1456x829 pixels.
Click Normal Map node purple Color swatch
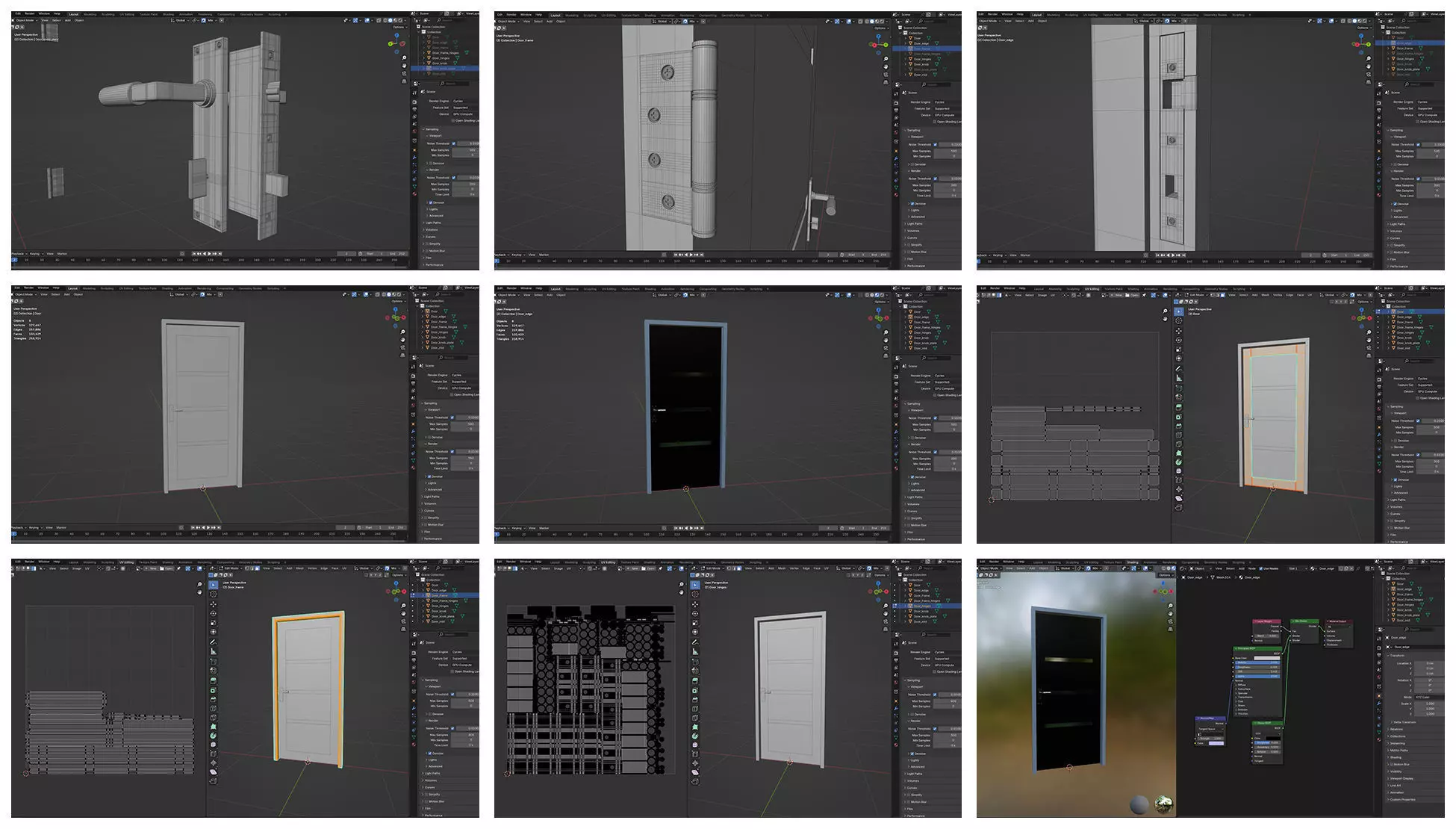tap(1216, 743)
